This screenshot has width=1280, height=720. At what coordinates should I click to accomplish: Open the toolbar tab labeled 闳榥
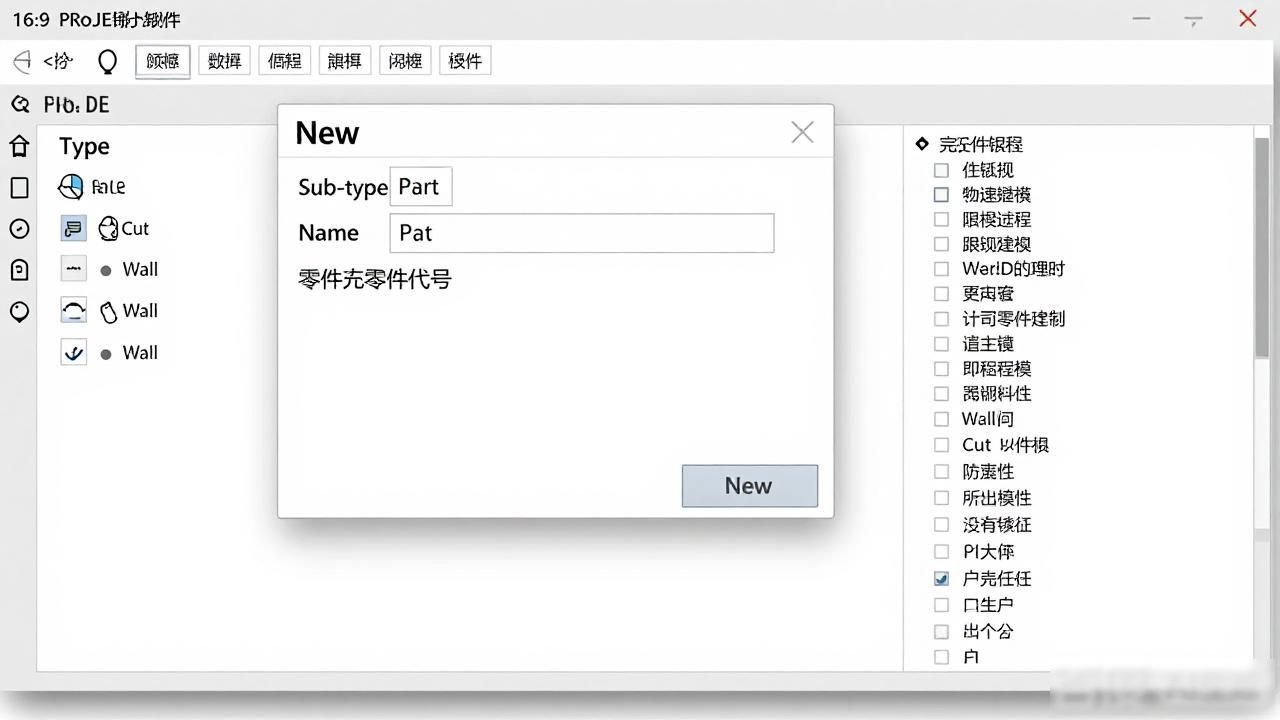click(x=405, y=61)
